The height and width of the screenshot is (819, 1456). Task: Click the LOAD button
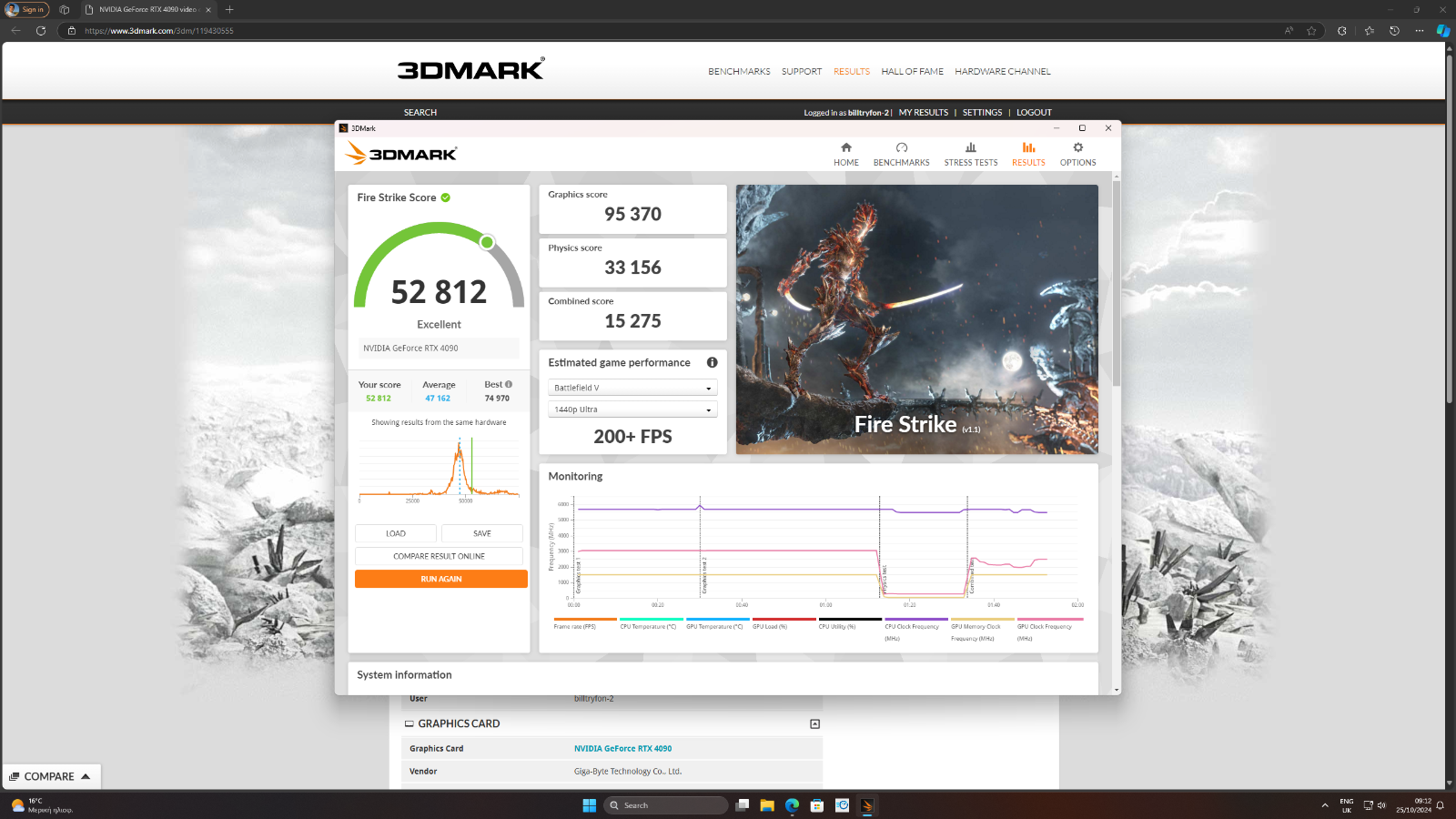[396, 533]
